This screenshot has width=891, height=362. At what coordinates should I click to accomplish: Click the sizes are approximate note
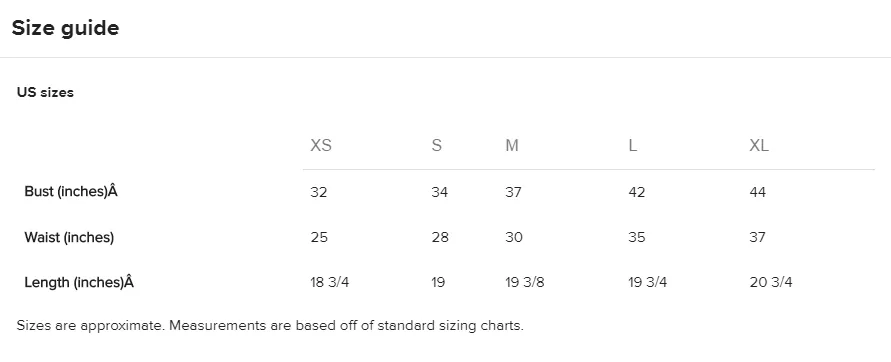pyautogui.click(x=270, y=326)
